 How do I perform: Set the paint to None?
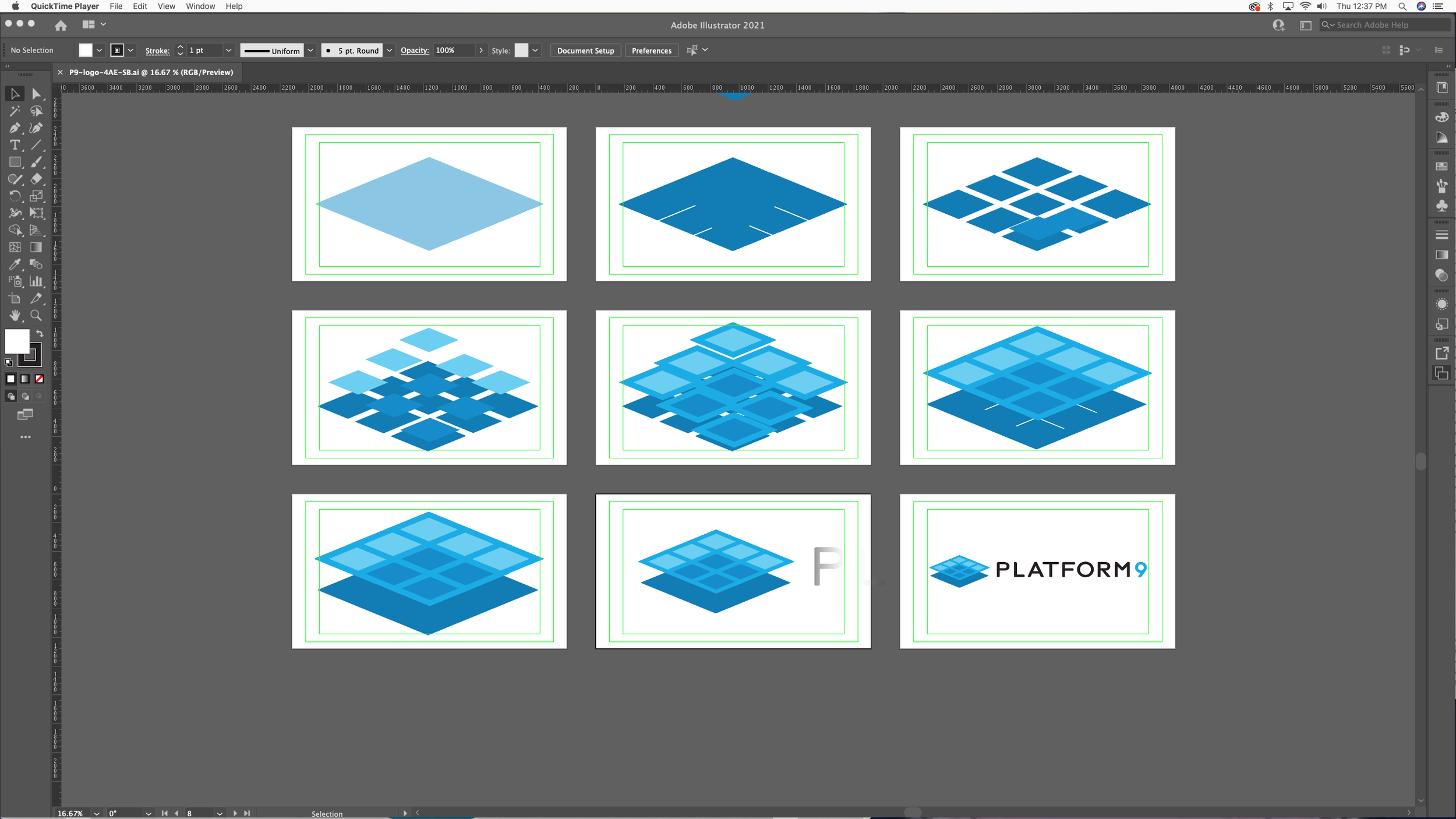click(39, 379)
